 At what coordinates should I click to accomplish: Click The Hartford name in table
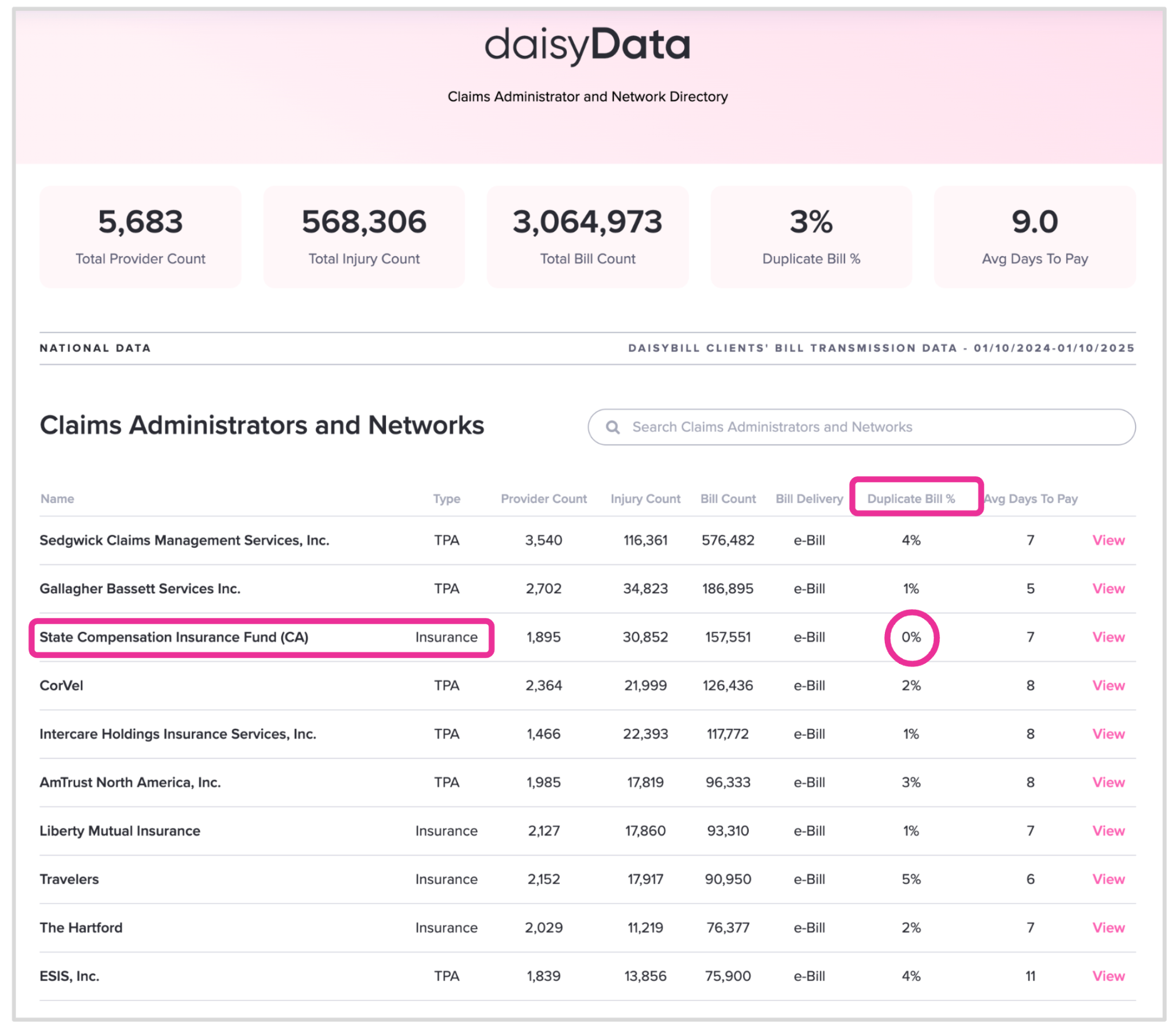[80, 927]
